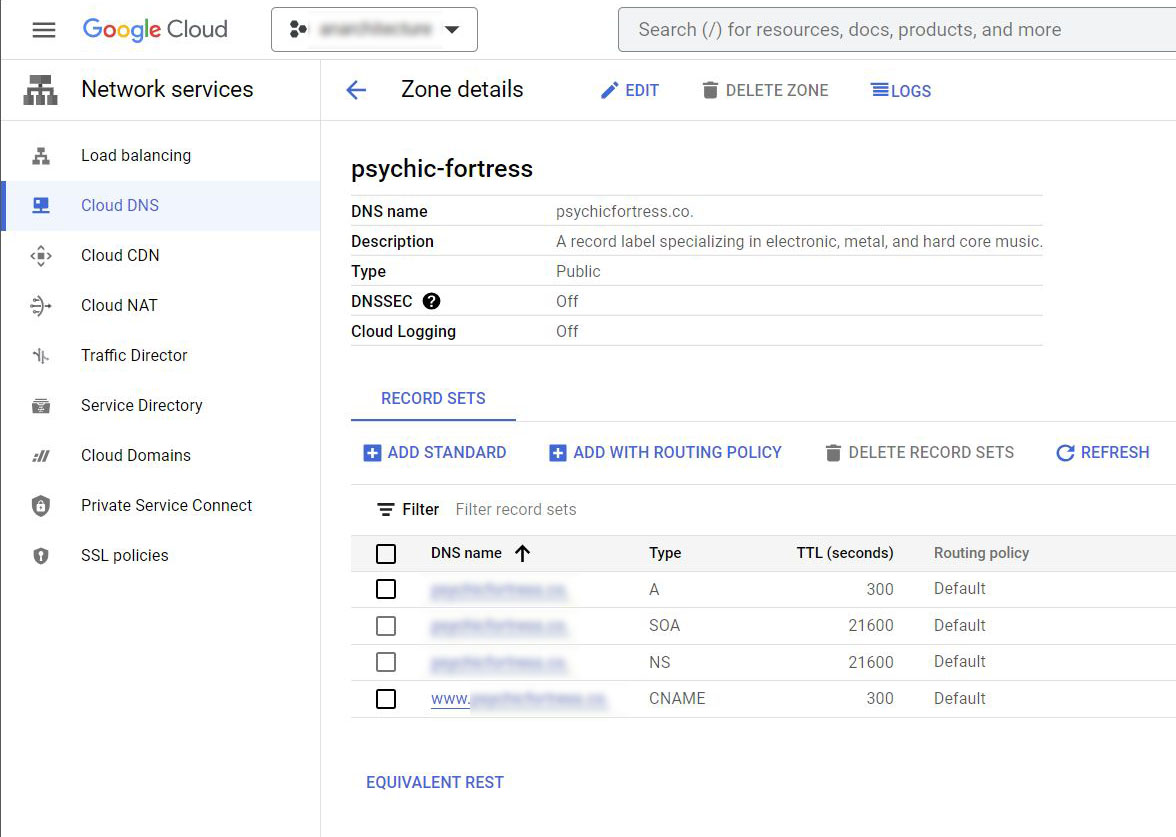The image size is (1176, 837).
Task: Click the Filter lines icon
Action: pyautogui.click(x=386, y=510)
